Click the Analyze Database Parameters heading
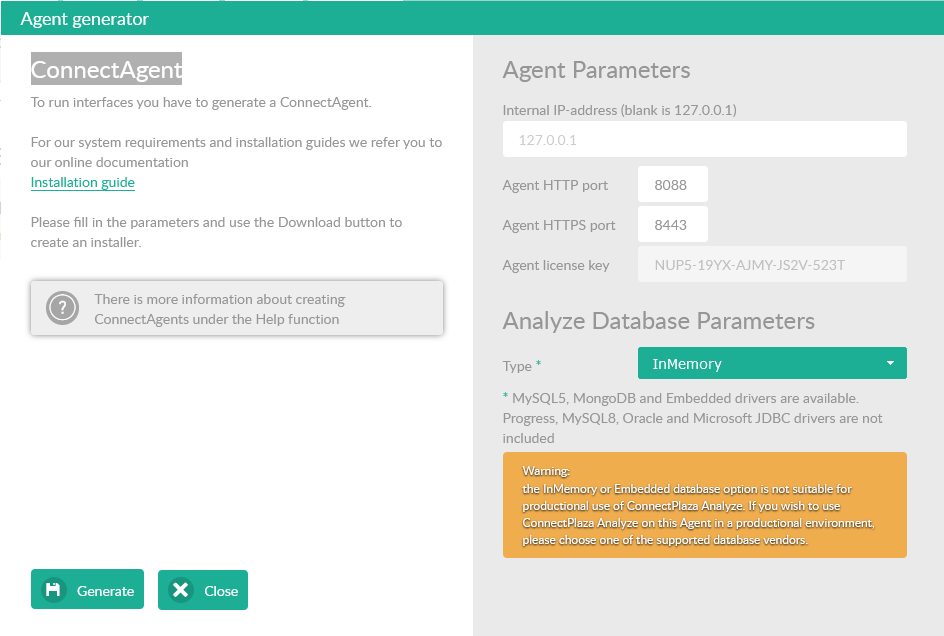 click(x=658, y=321)
